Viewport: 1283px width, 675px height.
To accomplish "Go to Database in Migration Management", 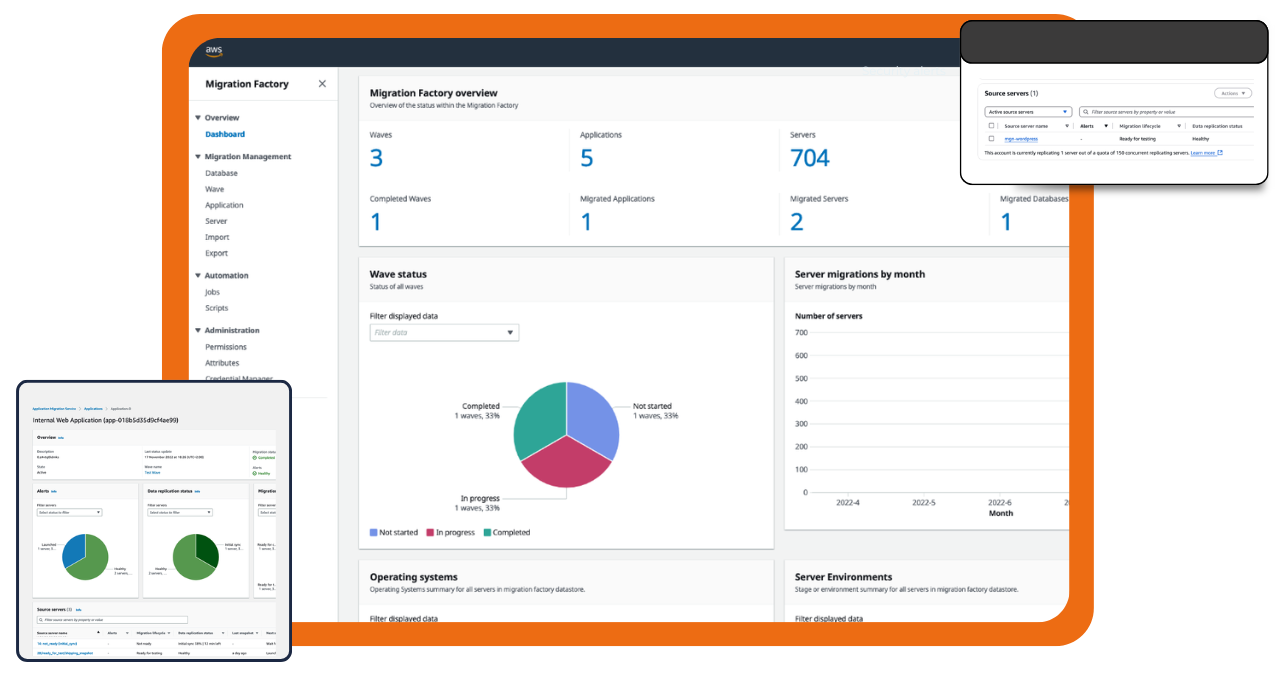I will 222,173.
